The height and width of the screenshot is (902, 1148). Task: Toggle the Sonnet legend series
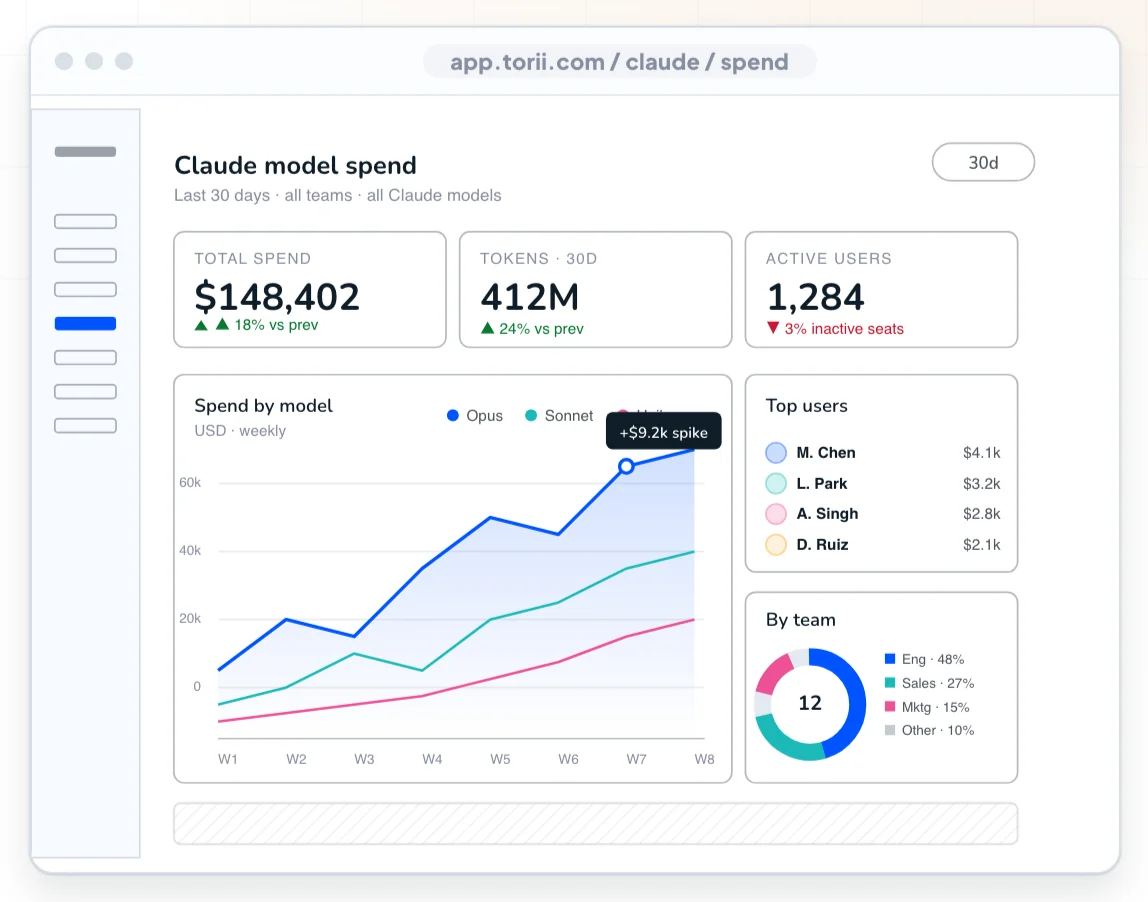click(559, 416)
